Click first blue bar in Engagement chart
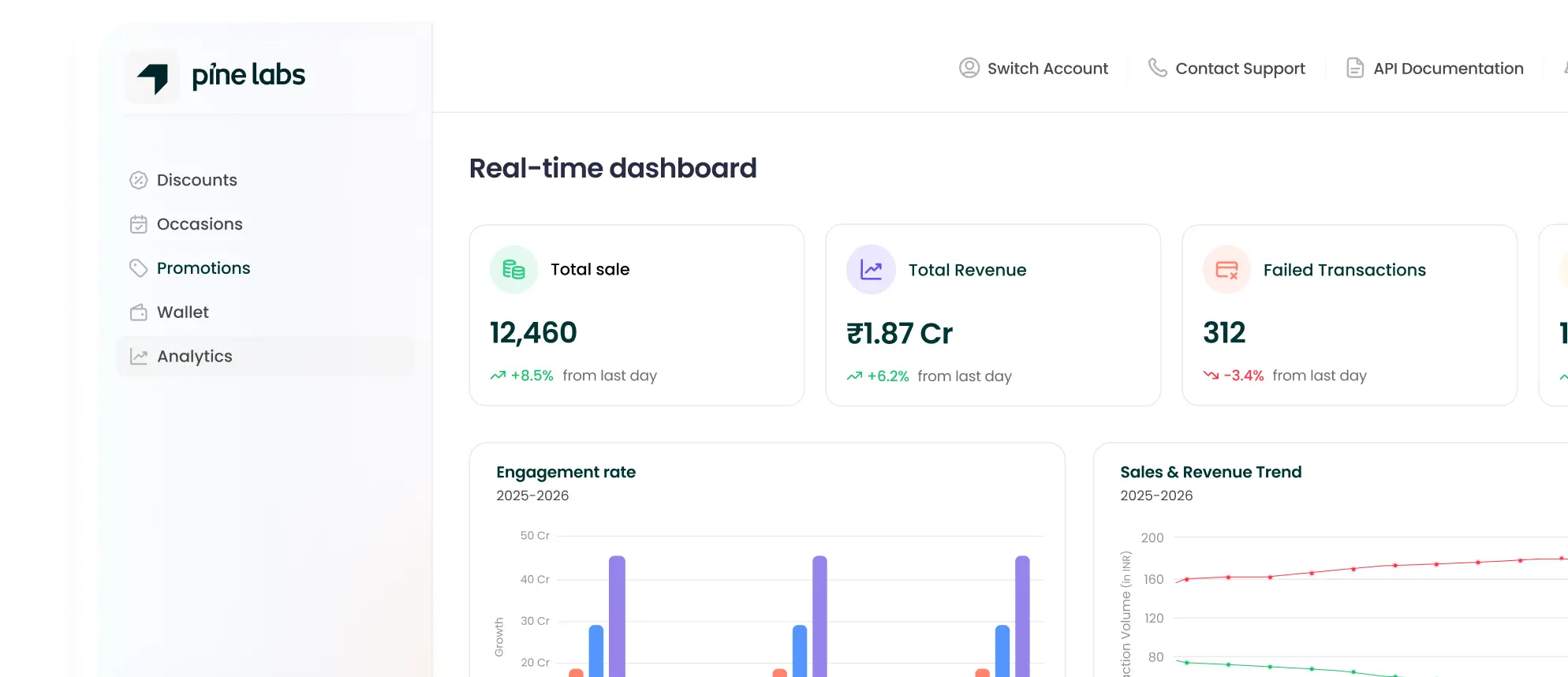This screenshot has height=677, width=1568. (596, 651)
